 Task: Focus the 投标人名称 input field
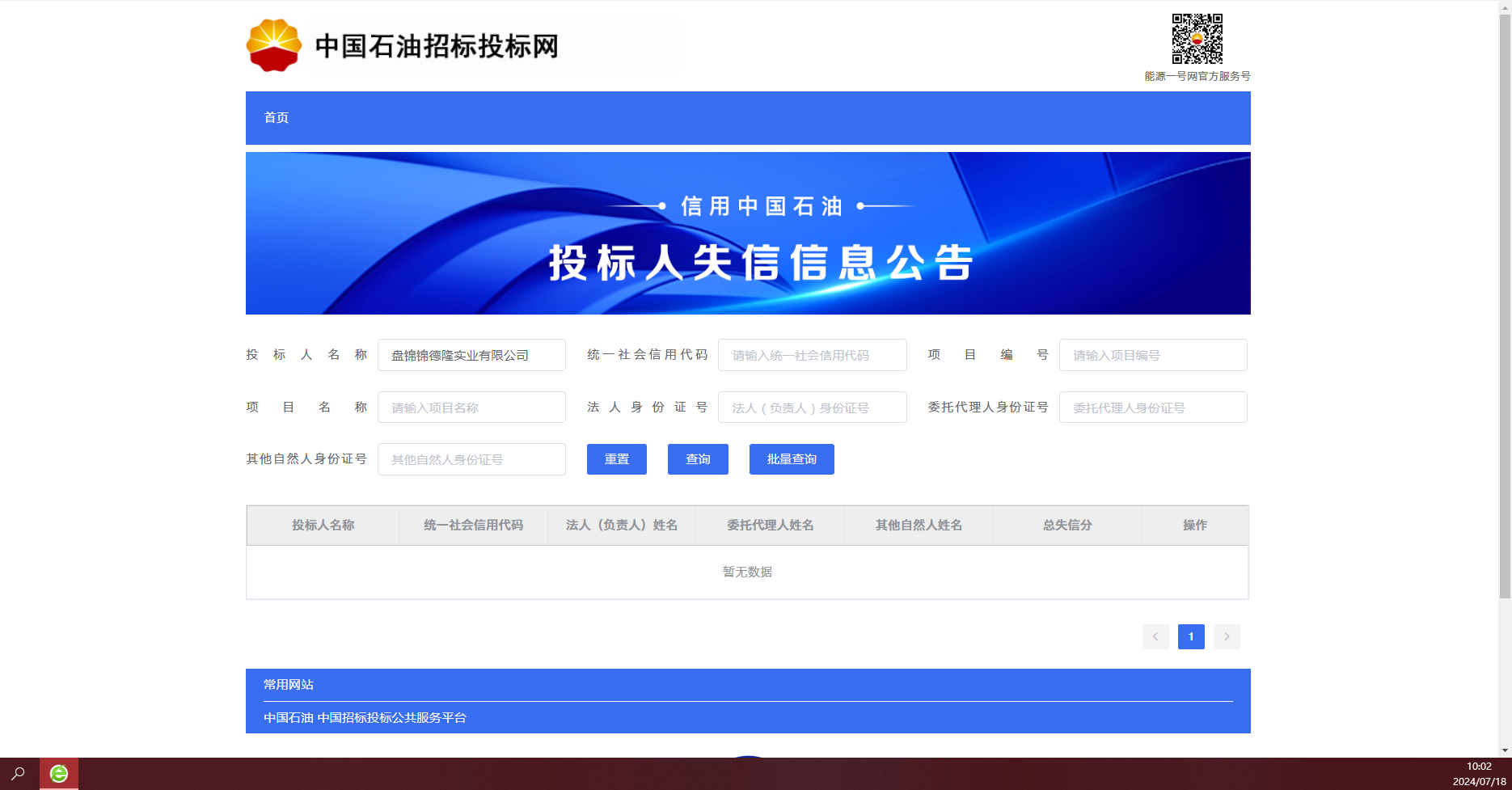[x=471, y=355]
